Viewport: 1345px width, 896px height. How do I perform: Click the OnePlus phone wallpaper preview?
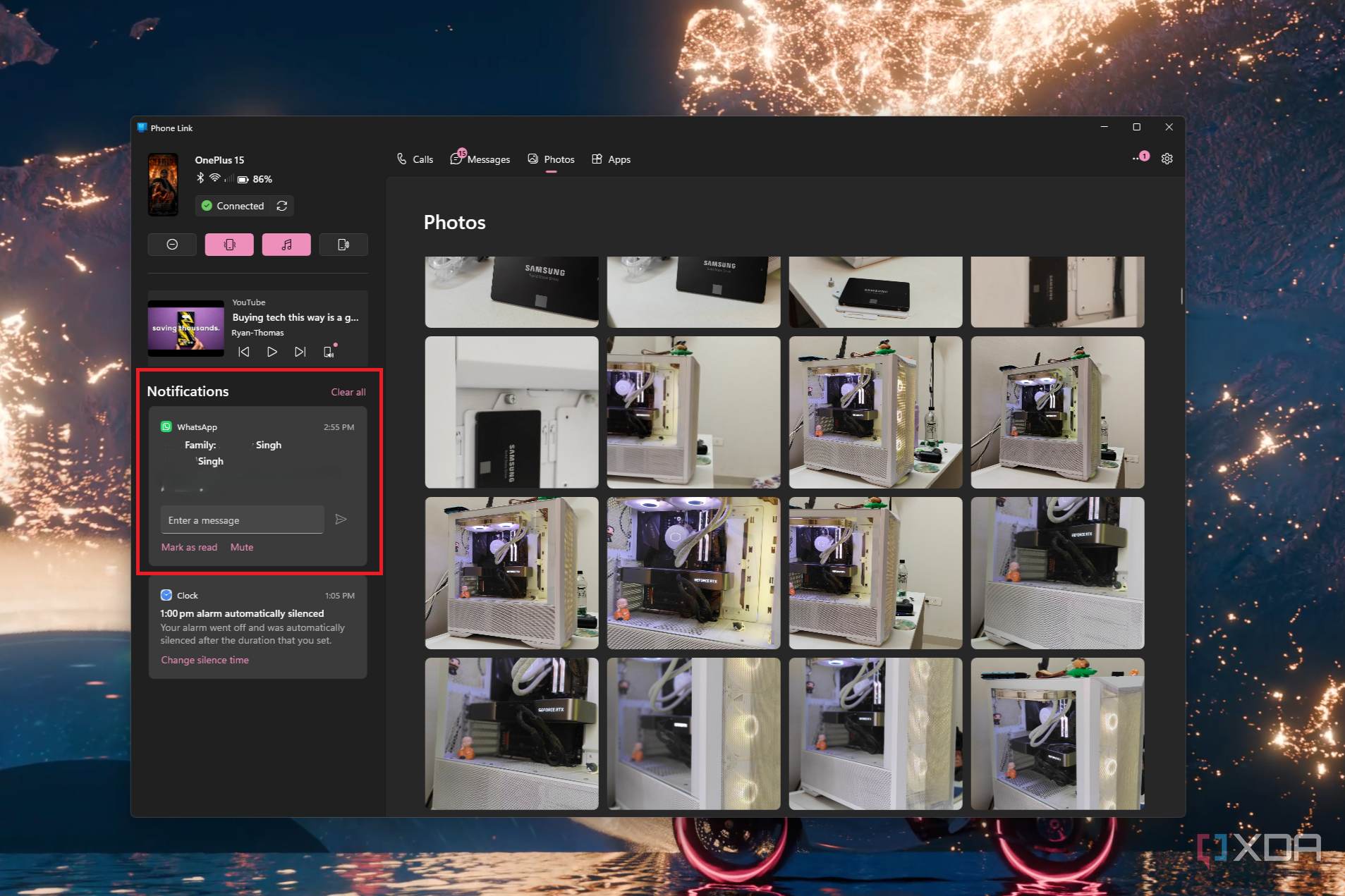click(163, 185)
